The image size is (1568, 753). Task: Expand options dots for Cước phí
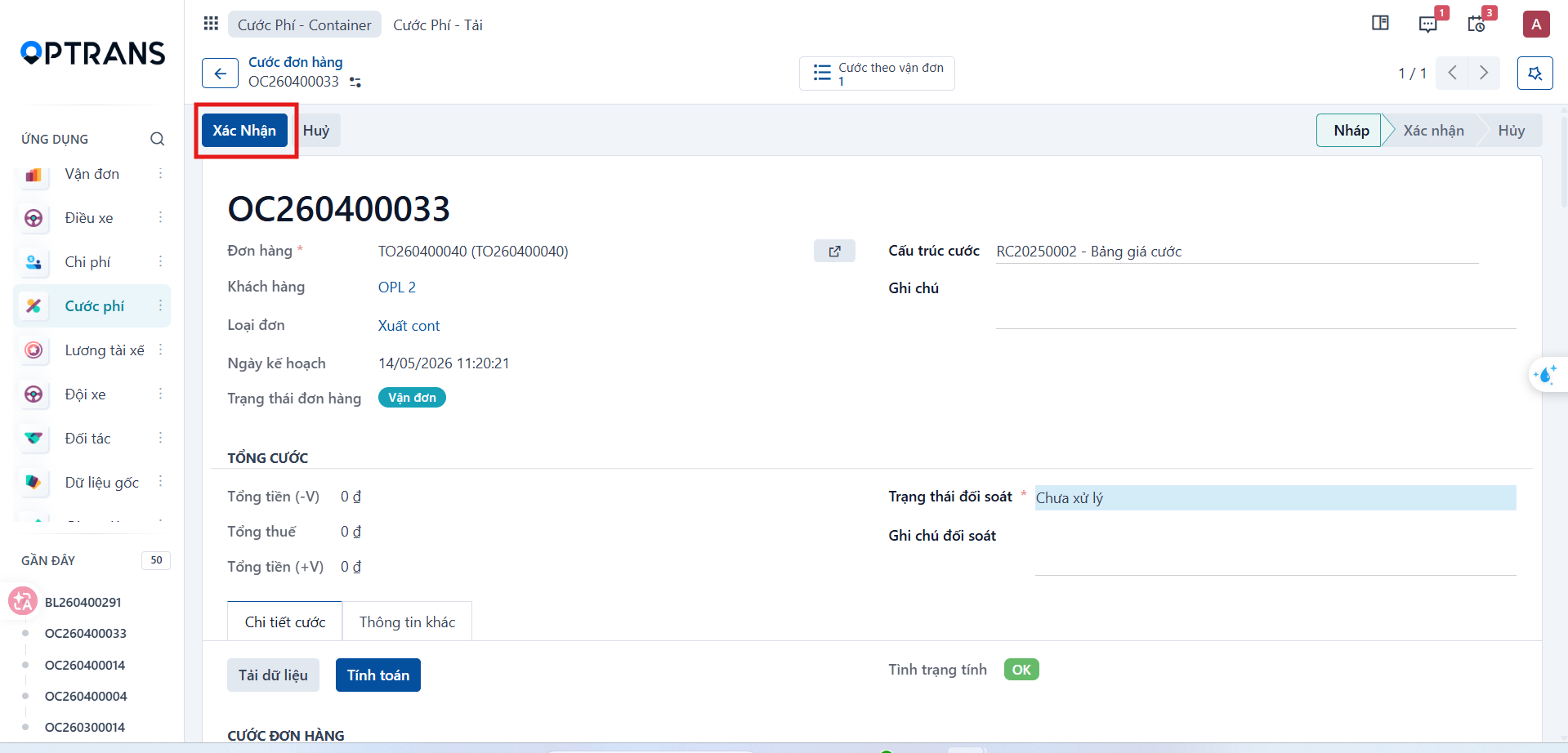[x=160, y=305]
